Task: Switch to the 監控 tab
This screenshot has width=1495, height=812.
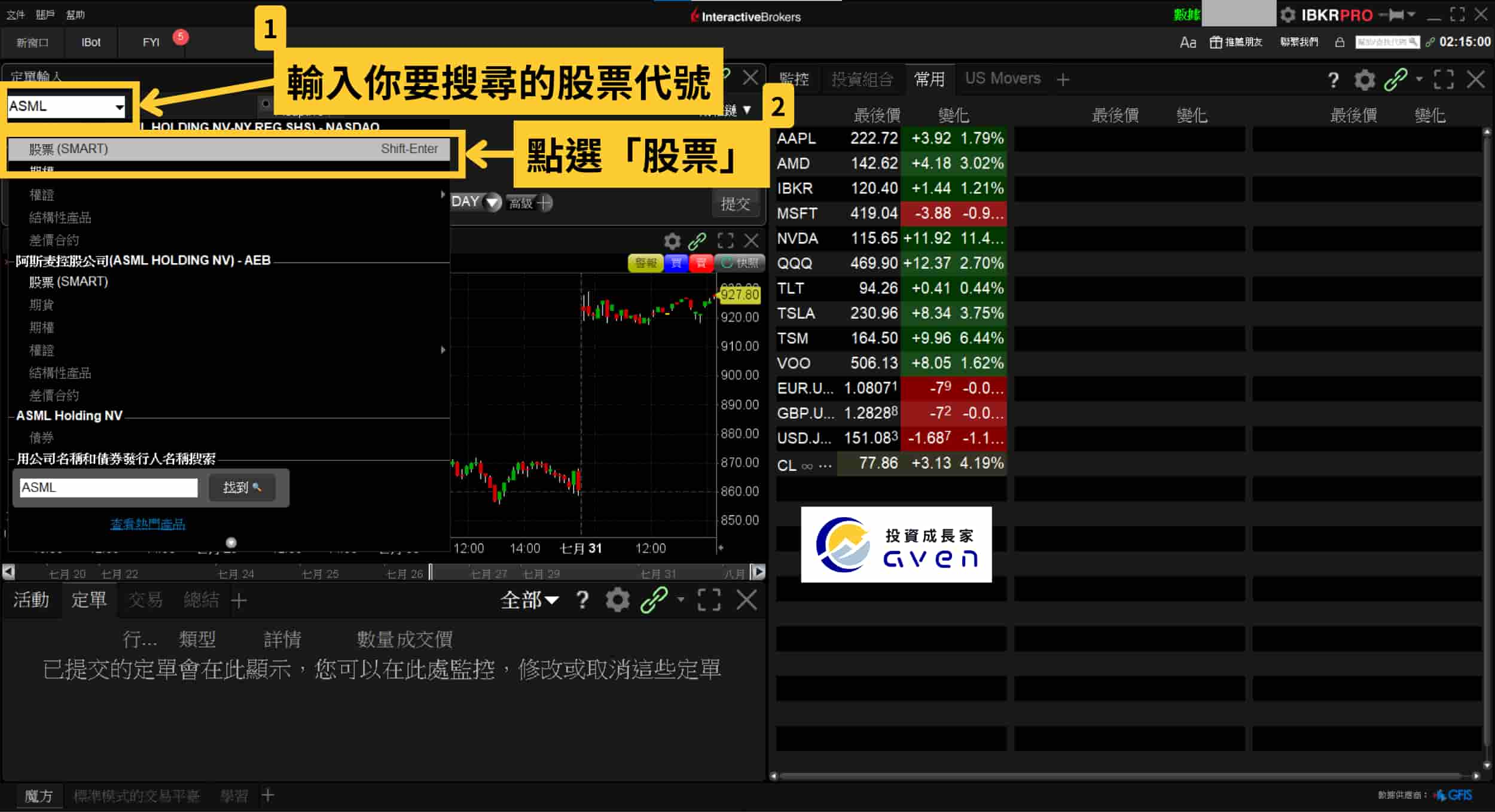Action: coord(794,79)
